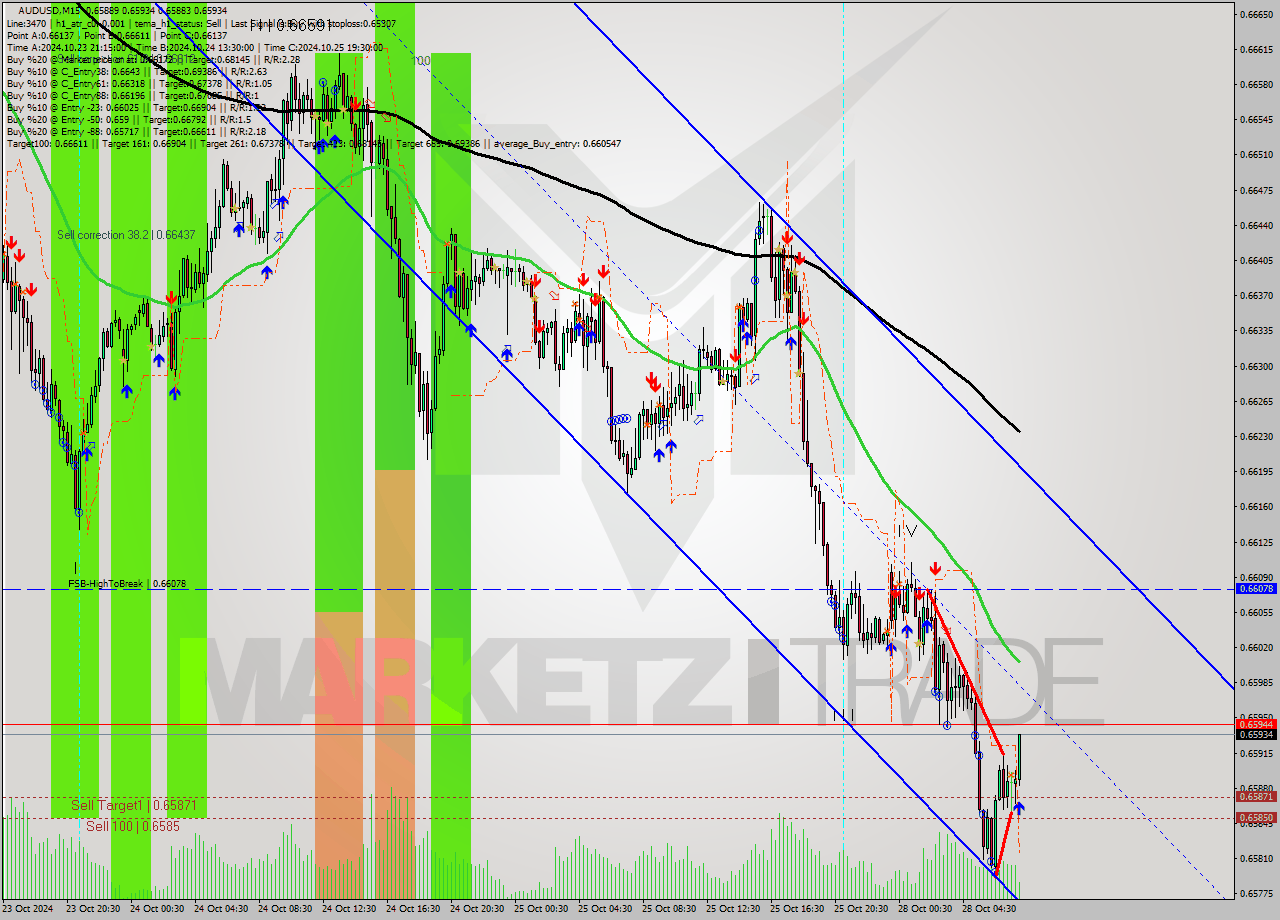Image resolution: width=1280 pixels, height=920 pixels.
Task: Click the AUDUSD,M15 chart title
Action: click(x=123, y=10)
